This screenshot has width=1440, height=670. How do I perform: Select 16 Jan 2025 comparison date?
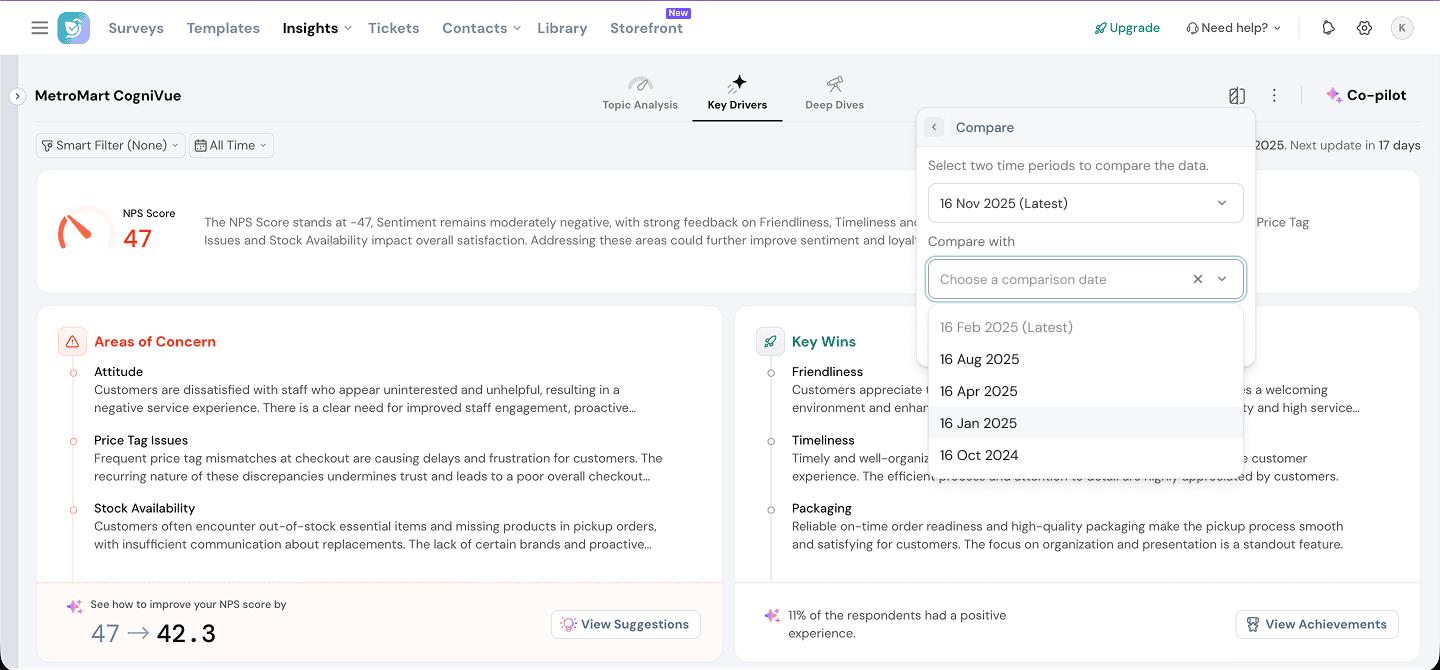tap(978, 423)
